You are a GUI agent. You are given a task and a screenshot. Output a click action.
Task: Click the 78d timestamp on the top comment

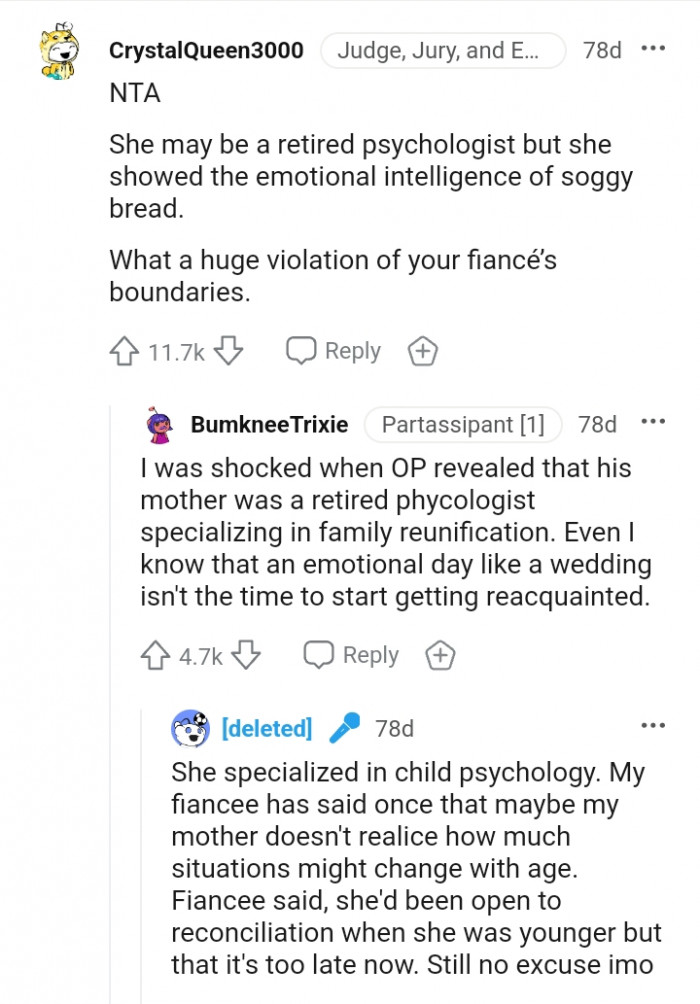click(x=602, y=50)
